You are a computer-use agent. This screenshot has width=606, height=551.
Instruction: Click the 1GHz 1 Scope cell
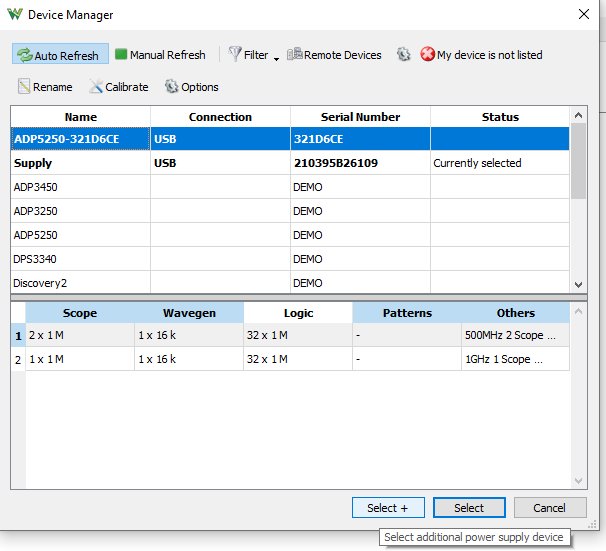[516, 359]
